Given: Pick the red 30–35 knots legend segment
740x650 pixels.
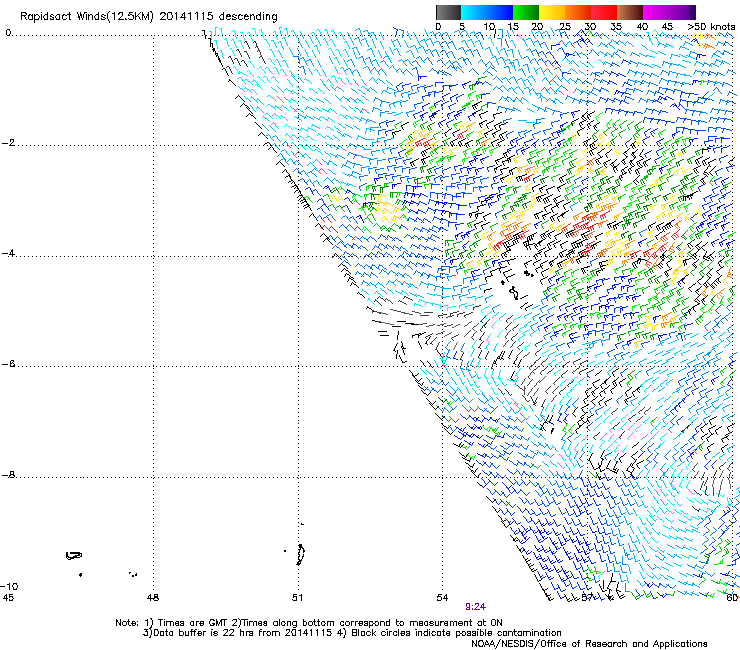Looking at the screenshot, I should click(x=604, y=12).
